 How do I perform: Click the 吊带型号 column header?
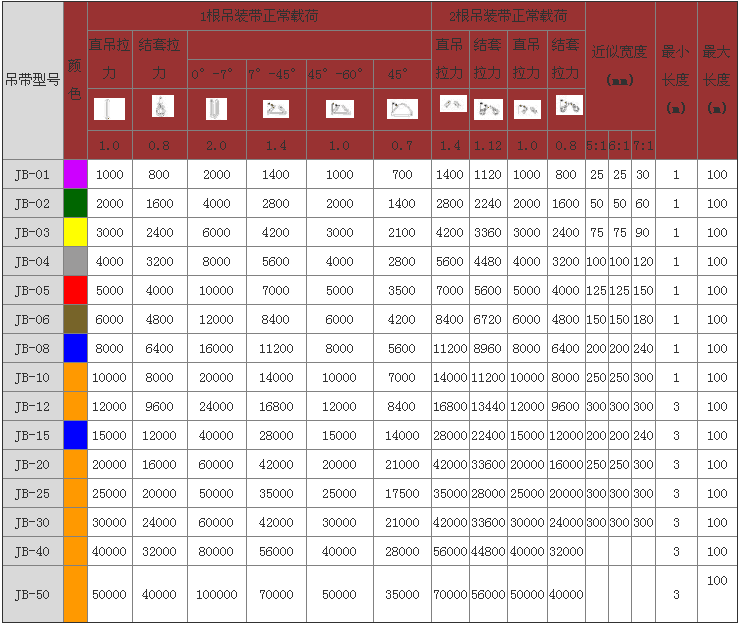[x=32, y=80]
